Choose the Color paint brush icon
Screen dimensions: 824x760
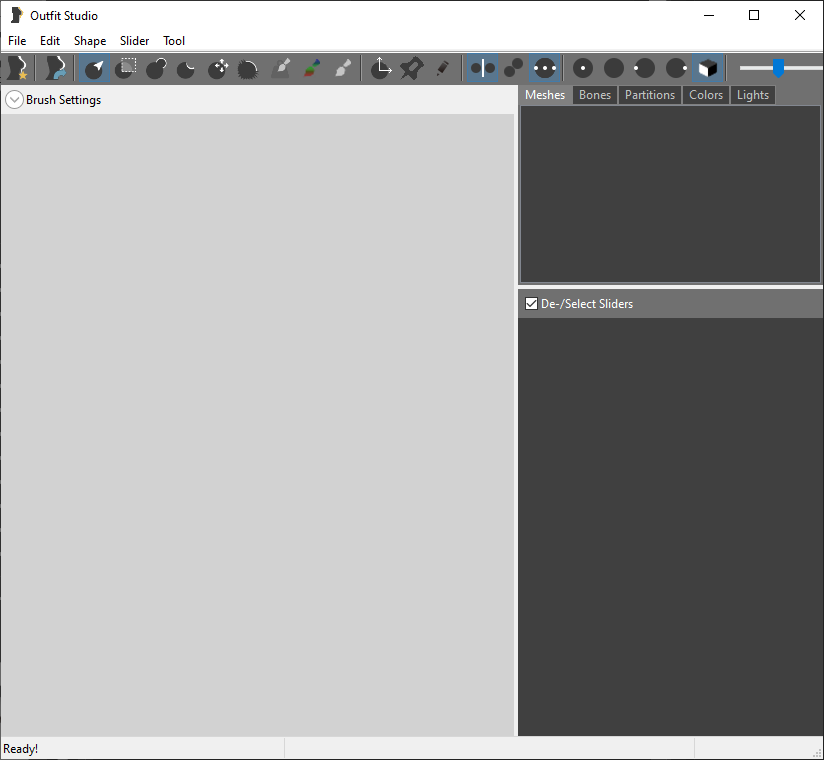point(312,68)
